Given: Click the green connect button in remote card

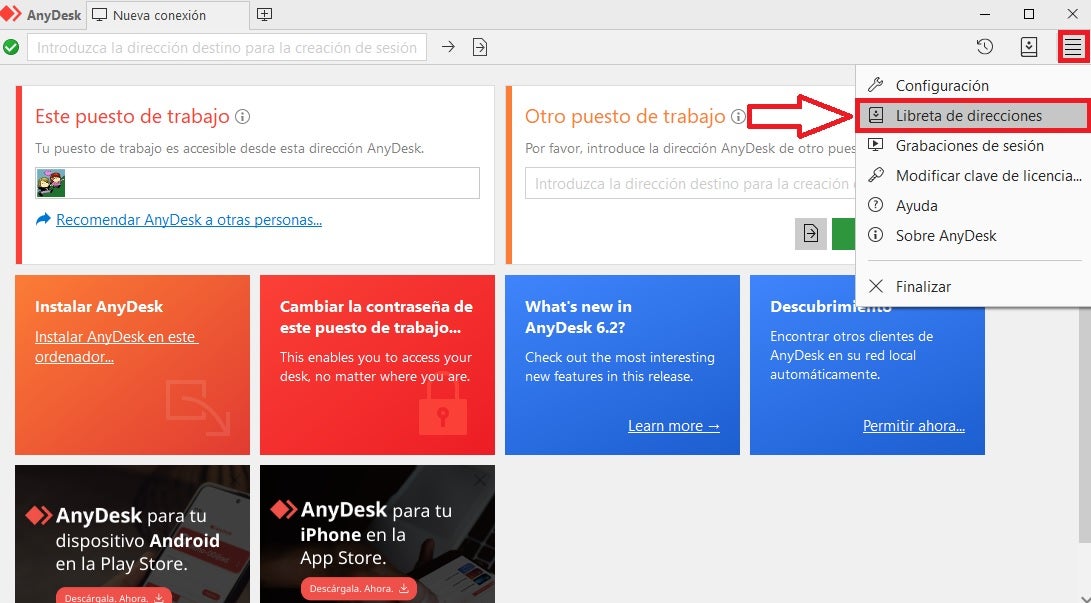Looking at the screenshot, I should 843,233.
